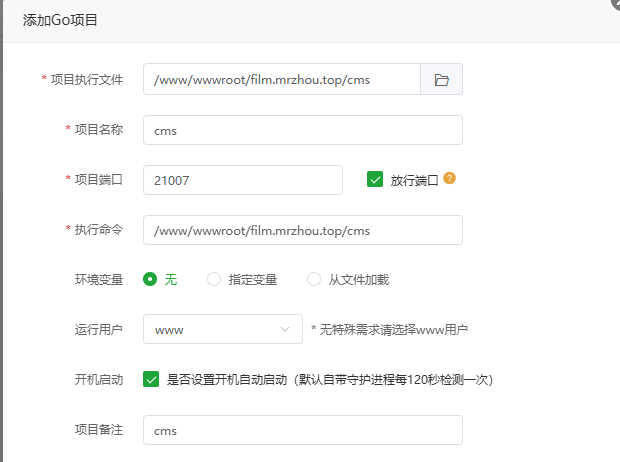Select the 无 environment variable radio

(x=151, y=280)
